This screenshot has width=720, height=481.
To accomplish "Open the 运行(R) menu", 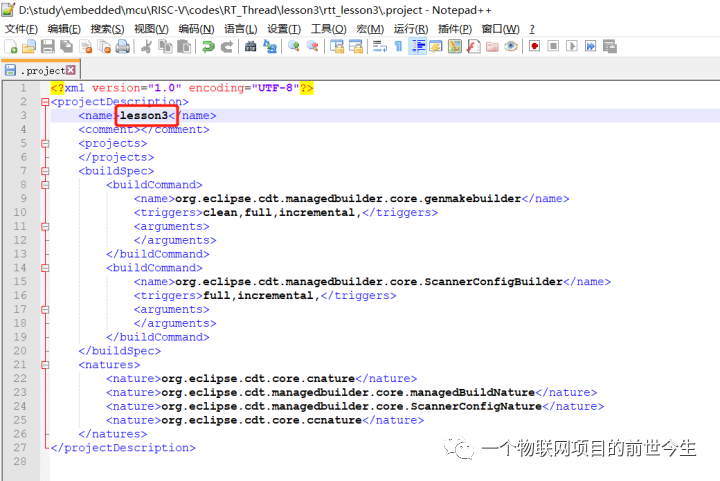I will point(411,29).
